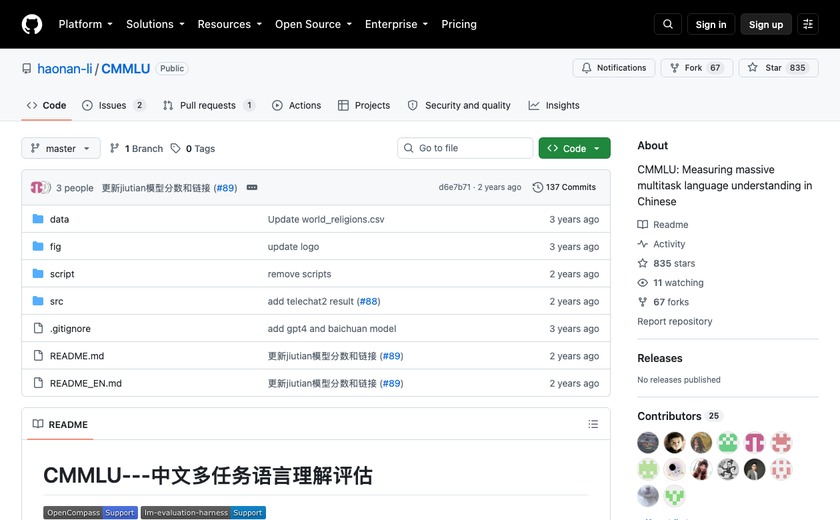Open the Contributors 25 heading link
Viewport: 840px width, 520px height.
[x=680, y=416]
